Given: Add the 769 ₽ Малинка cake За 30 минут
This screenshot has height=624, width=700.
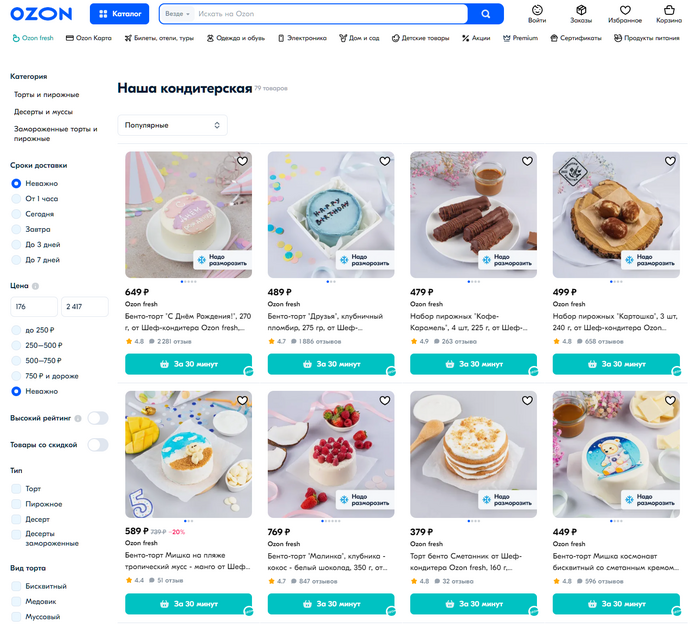Looking at the screenshot, I should tap(331, 604).
